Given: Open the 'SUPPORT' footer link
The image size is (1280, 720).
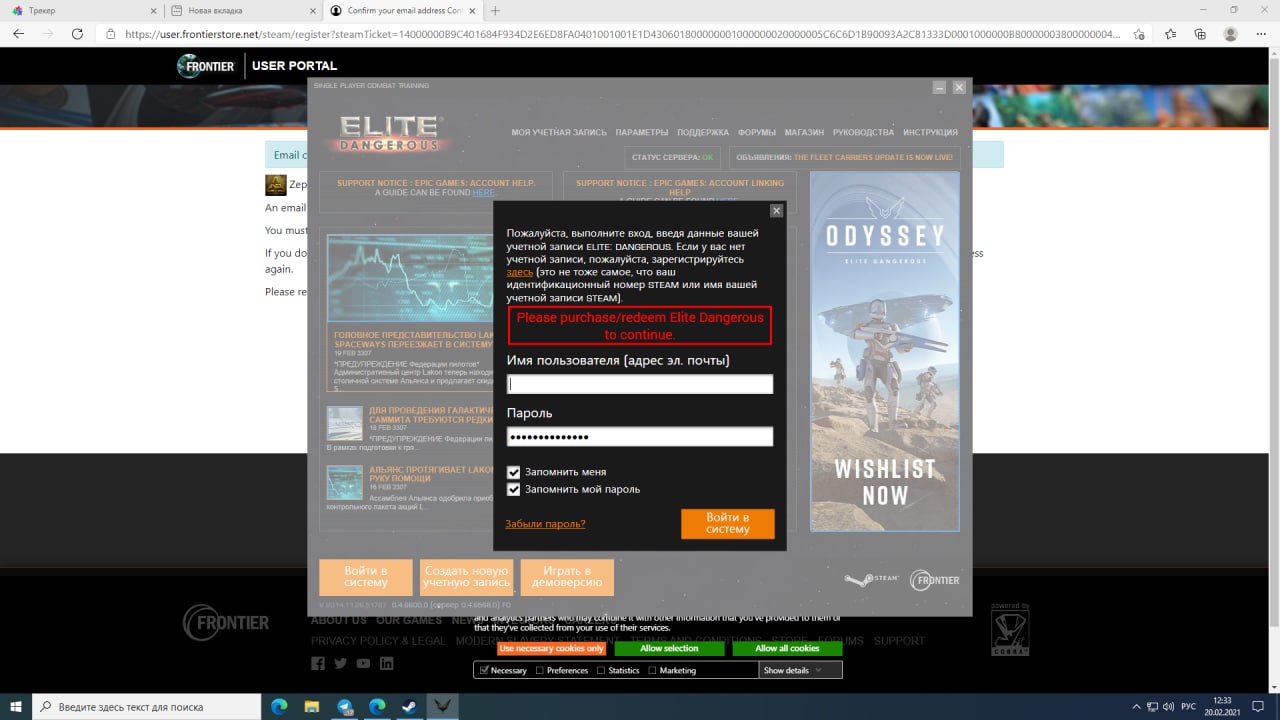Looking at the screenshot, I should pyautogui.click(x=899, y=641).
